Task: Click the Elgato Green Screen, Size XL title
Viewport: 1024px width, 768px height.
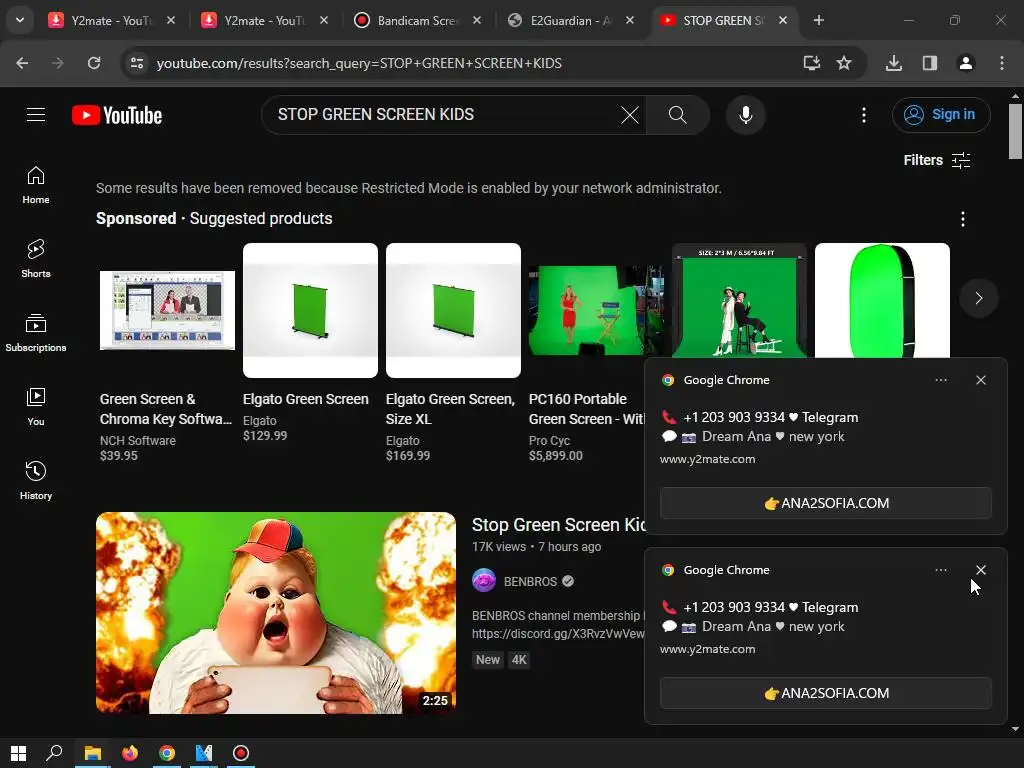Action: pos(450,409)
